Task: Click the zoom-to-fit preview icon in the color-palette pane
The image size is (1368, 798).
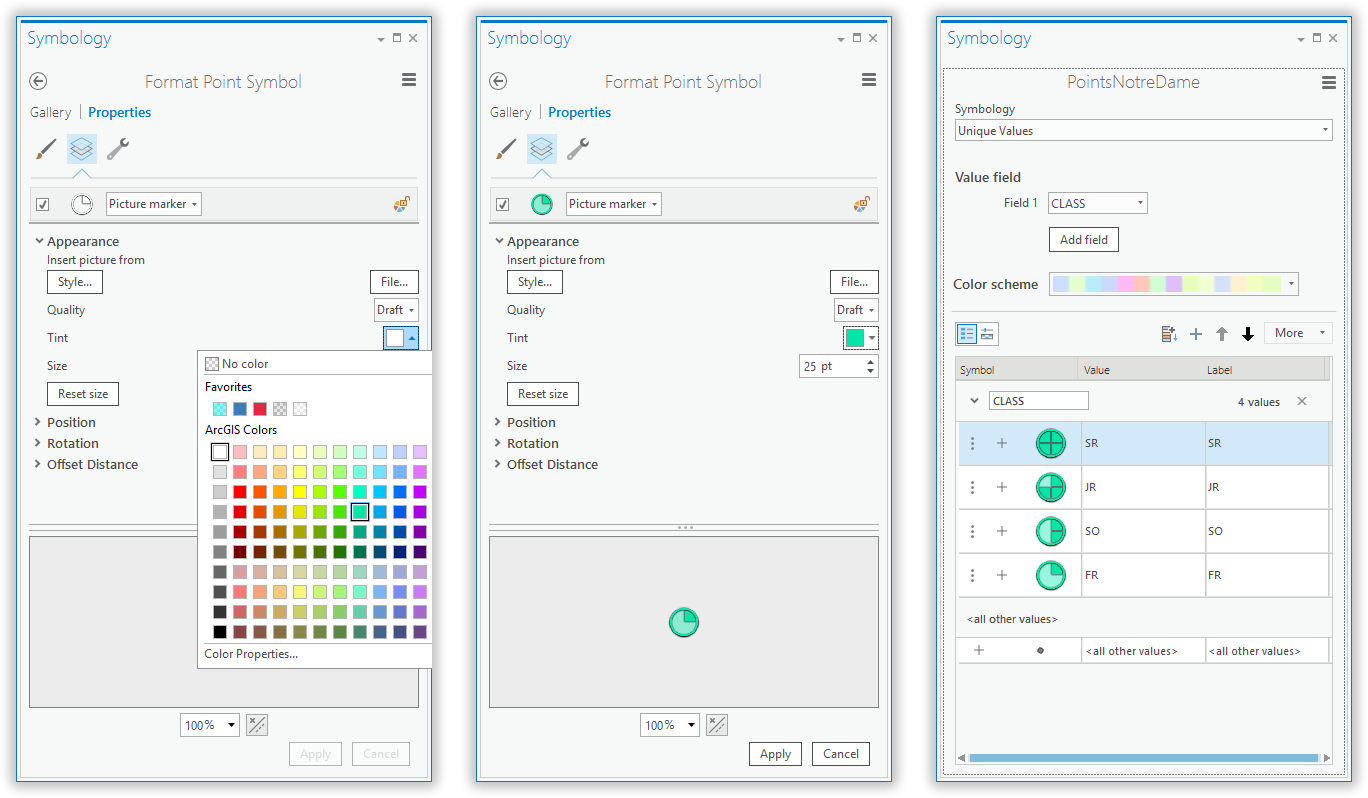Action: pos(257,725)
